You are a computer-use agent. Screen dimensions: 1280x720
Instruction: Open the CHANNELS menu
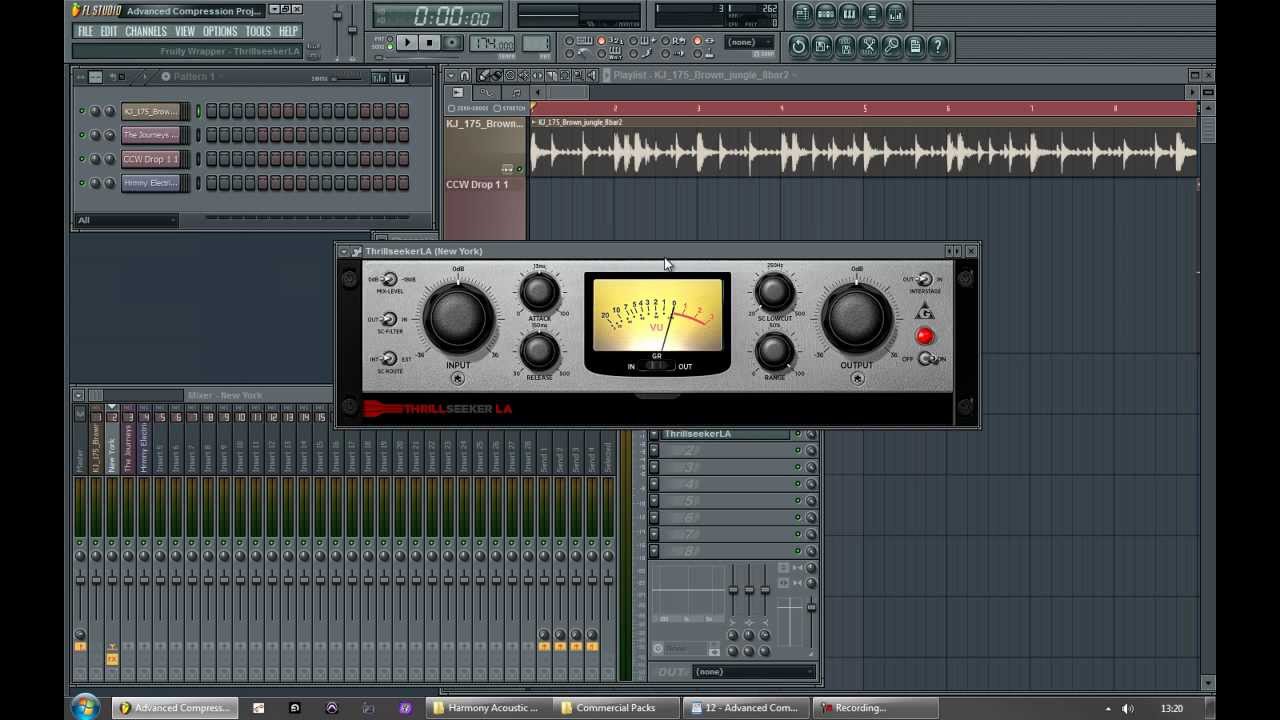(146, 31)
